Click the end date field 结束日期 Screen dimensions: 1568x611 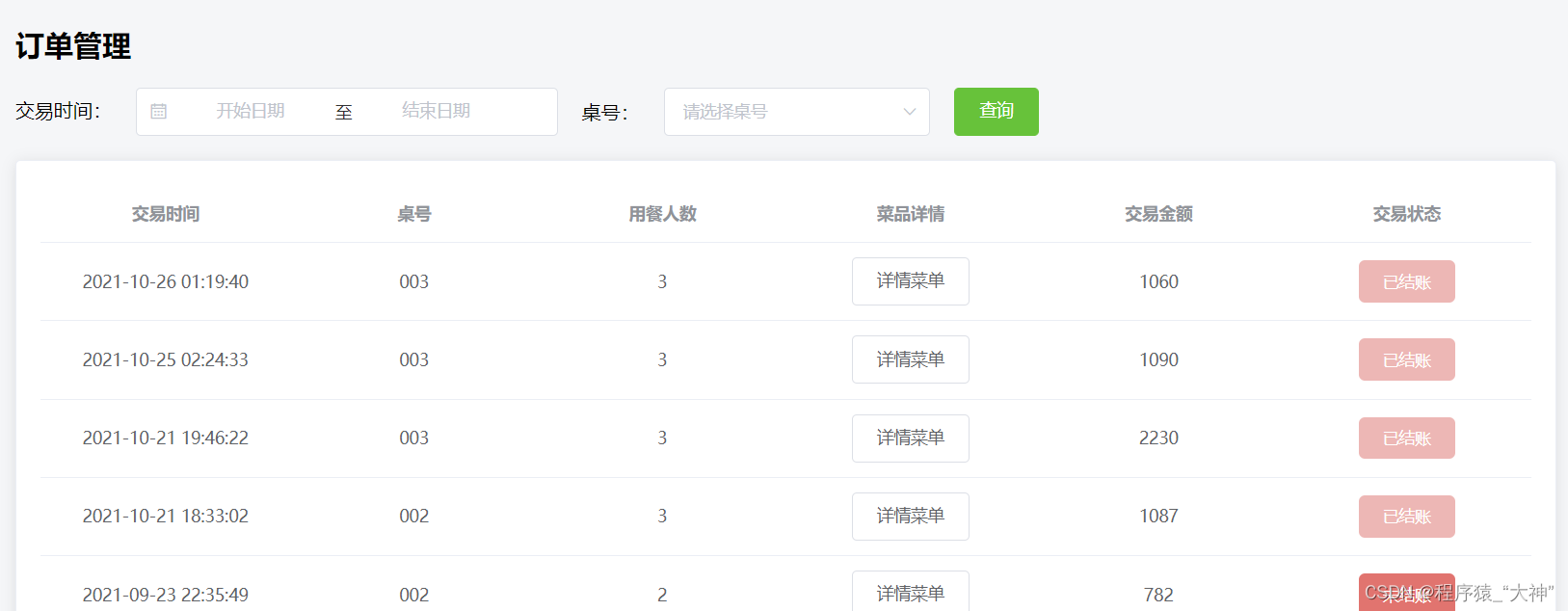coord(436,112)
